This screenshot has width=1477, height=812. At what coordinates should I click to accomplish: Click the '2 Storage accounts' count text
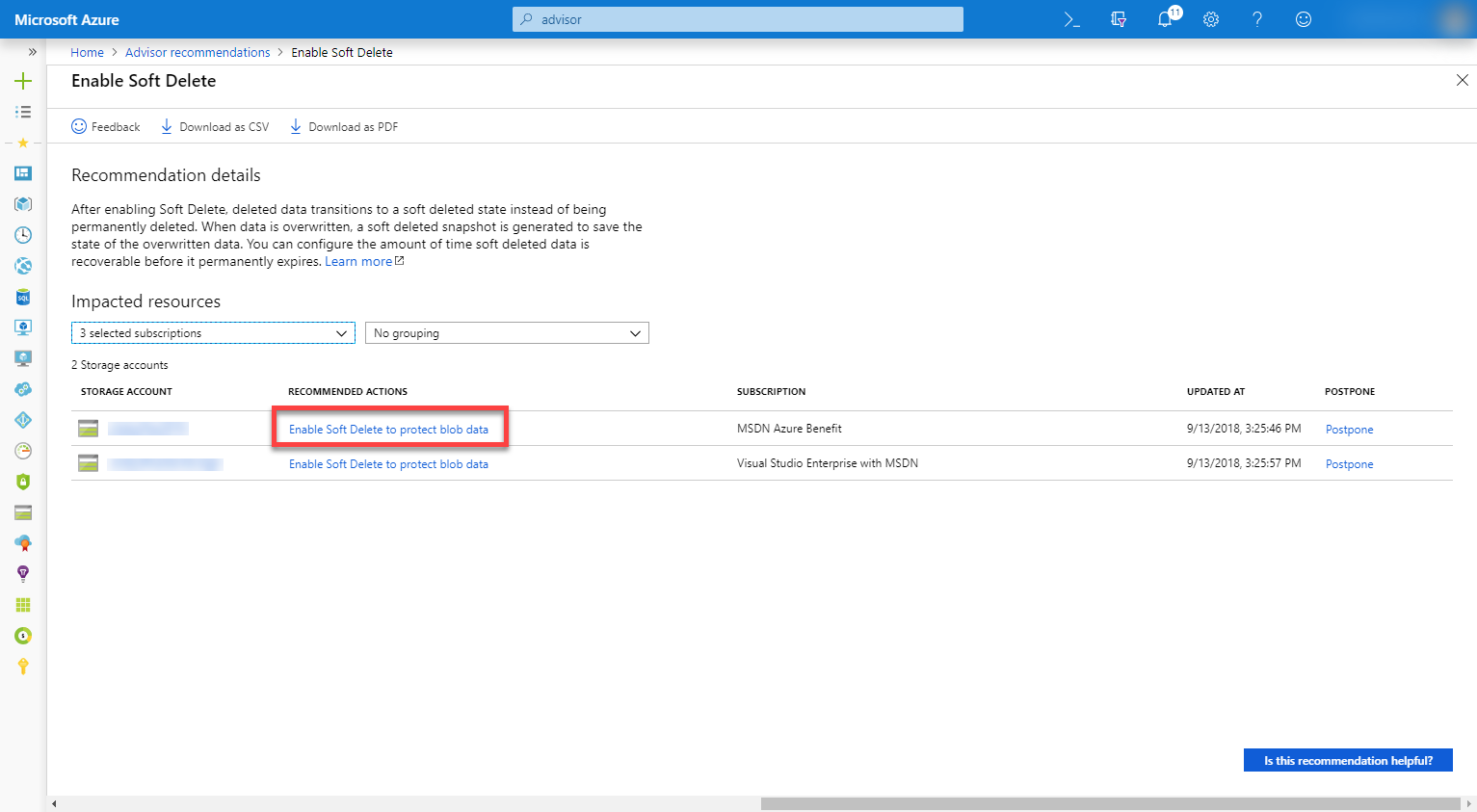119,365
